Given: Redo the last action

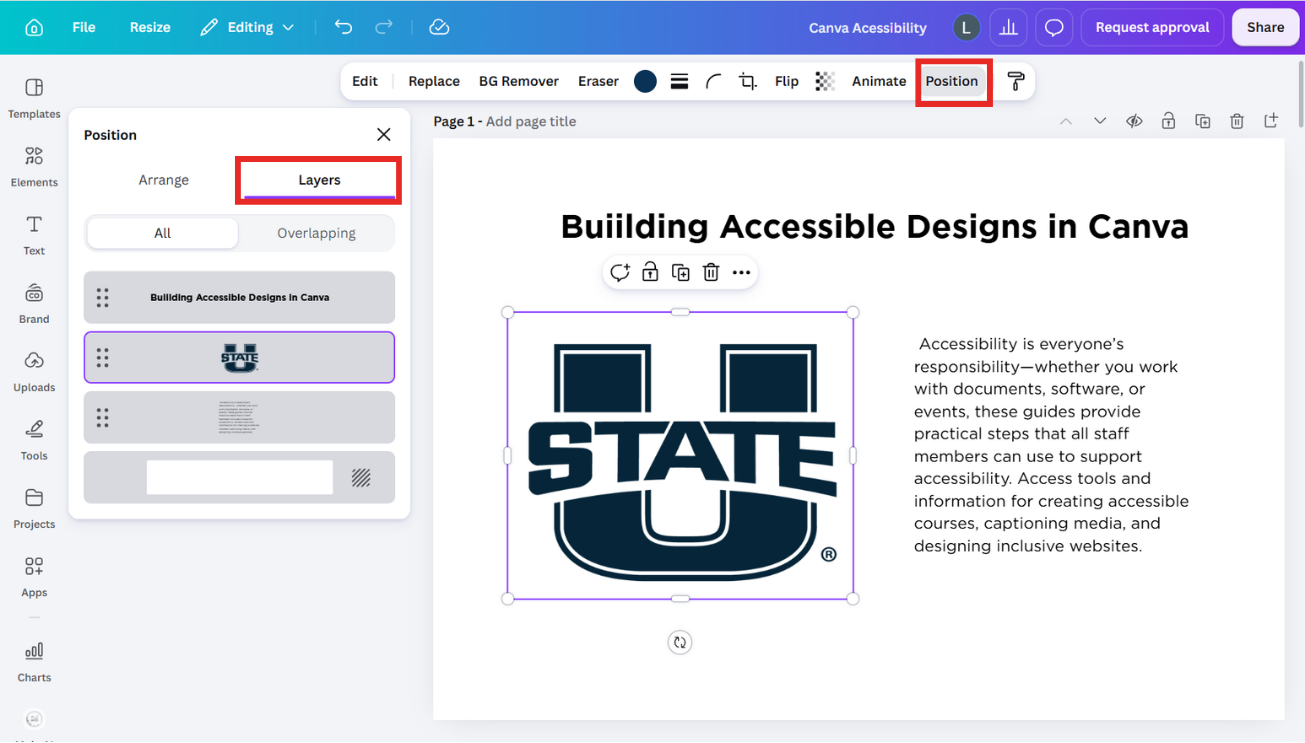Looking at the screenshot, I should tap(384, 28).
